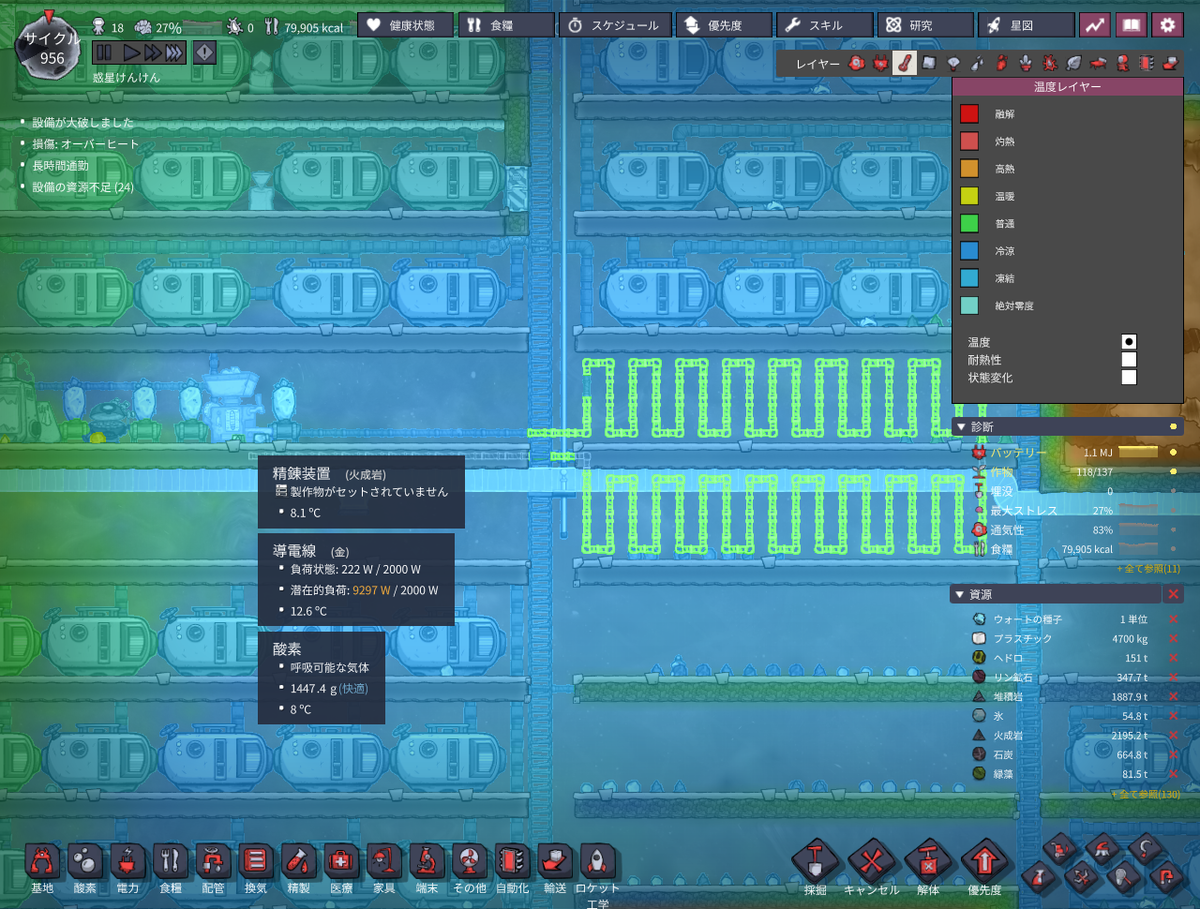Screen dimensions: 1200x909
Task: Show the Liquid plumbing overlay icon
Action: click(977, 64)
